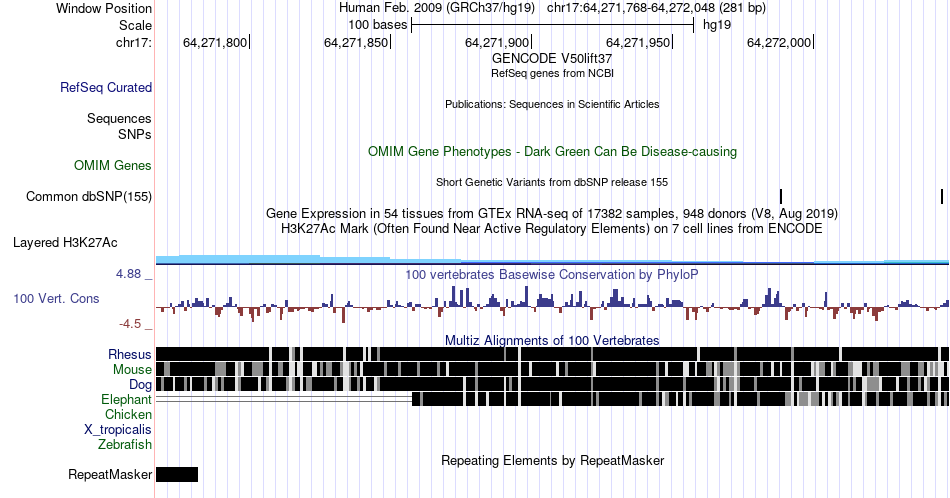
Task: Click the -4.5 PhyloP lower scale value
Action: [x=130, y=324]
